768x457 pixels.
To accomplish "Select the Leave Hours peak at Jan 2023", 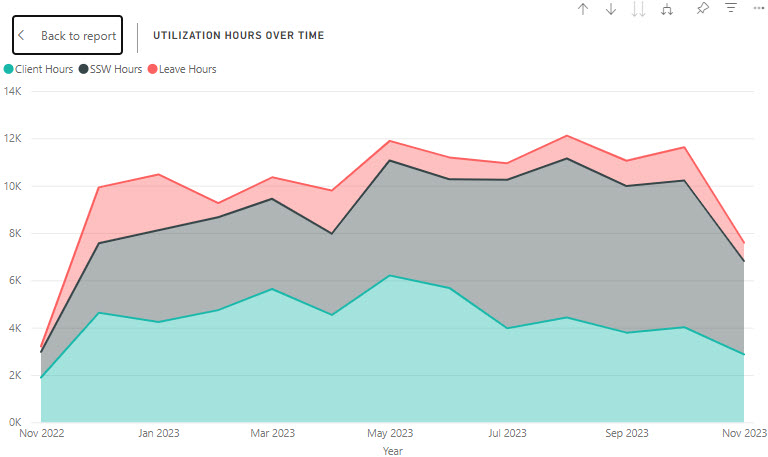I will (158, 175).
